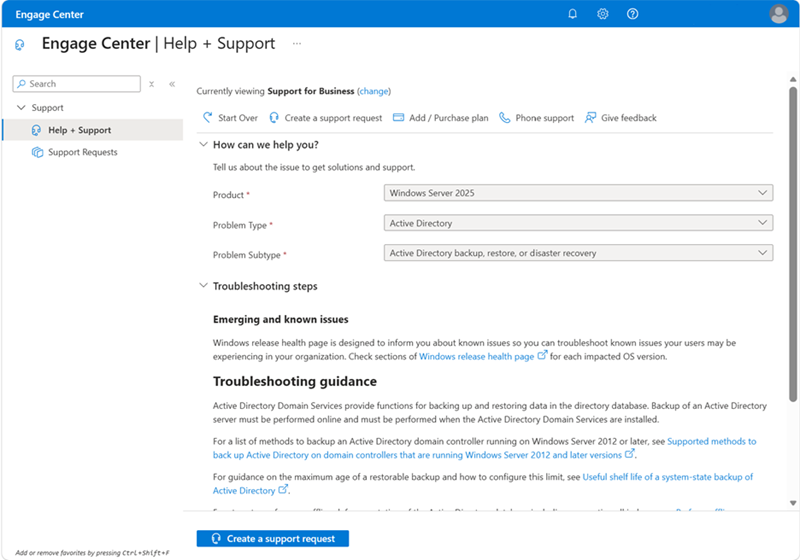Image resolution: width=800 pixels, height=560 pixels.
Task: Click the Support for Business text
Action: (311, 91)
